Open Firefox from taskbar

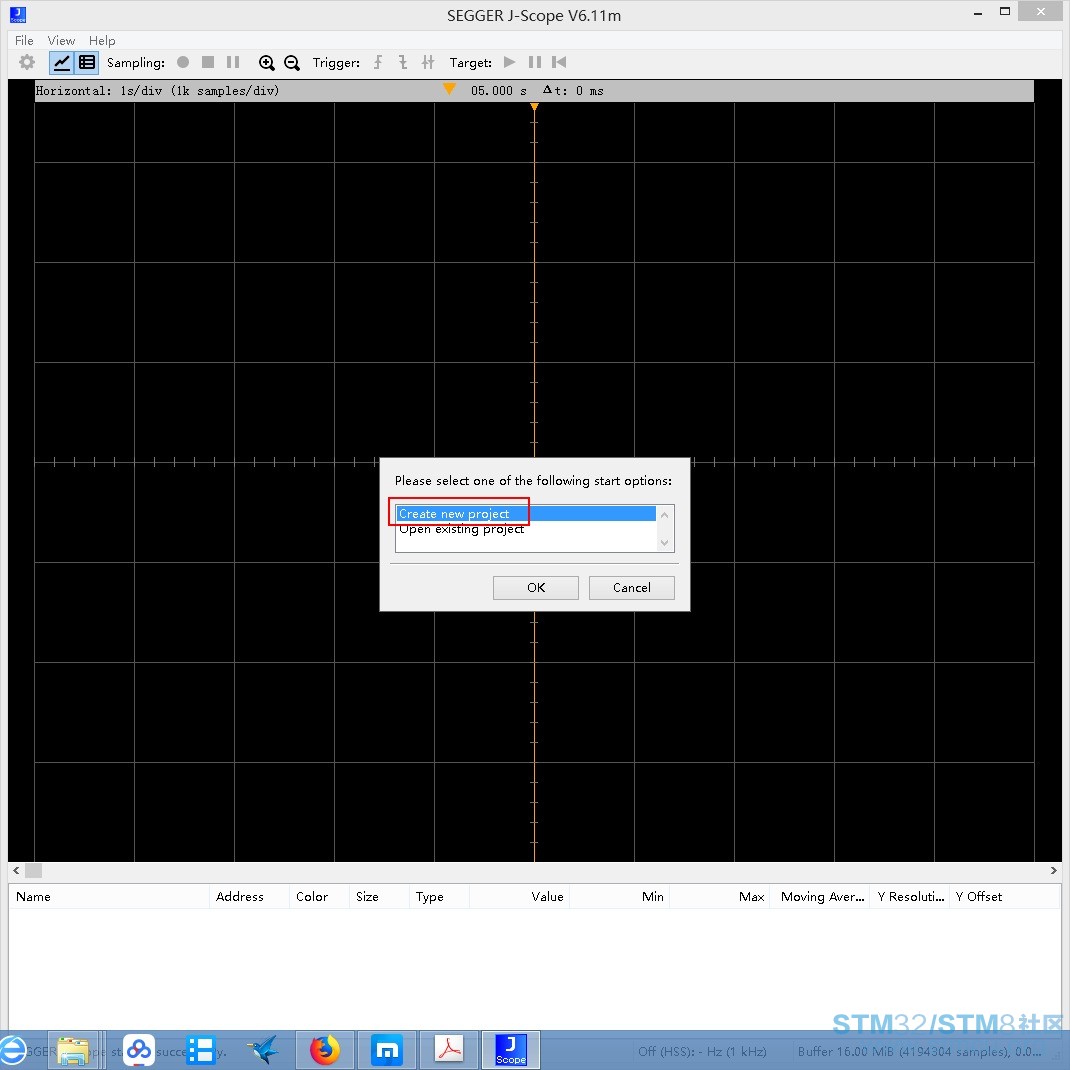point(325,1050)
